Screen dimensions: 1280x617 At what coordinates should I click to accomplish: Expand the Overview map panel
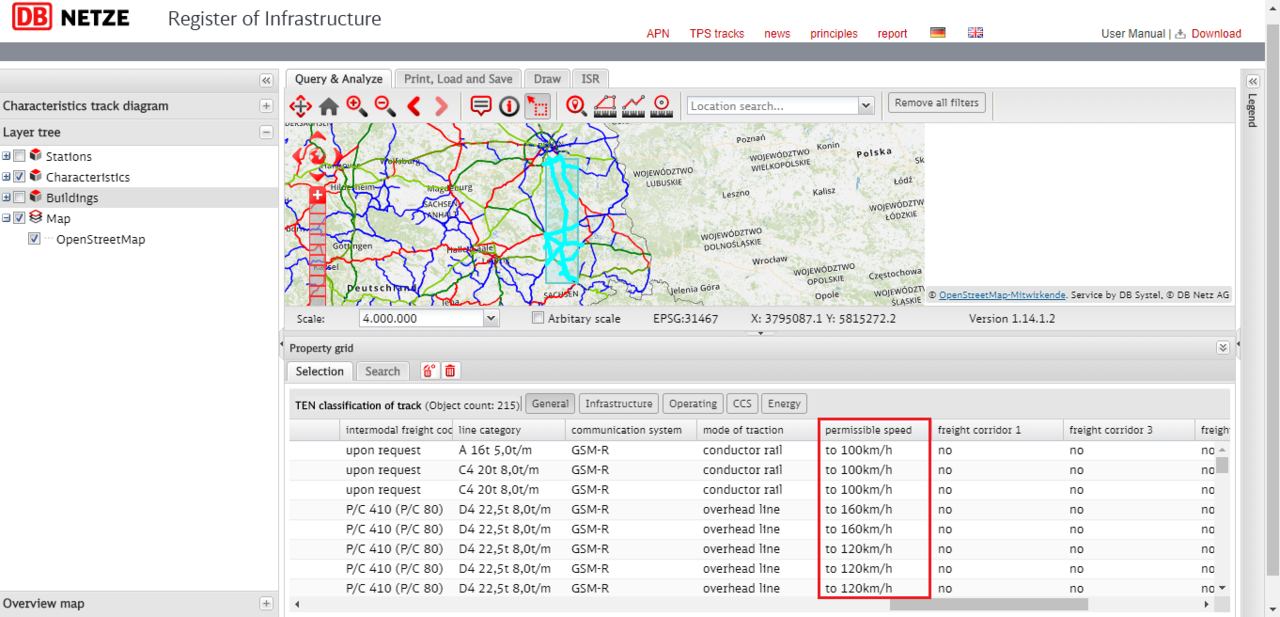266,603
